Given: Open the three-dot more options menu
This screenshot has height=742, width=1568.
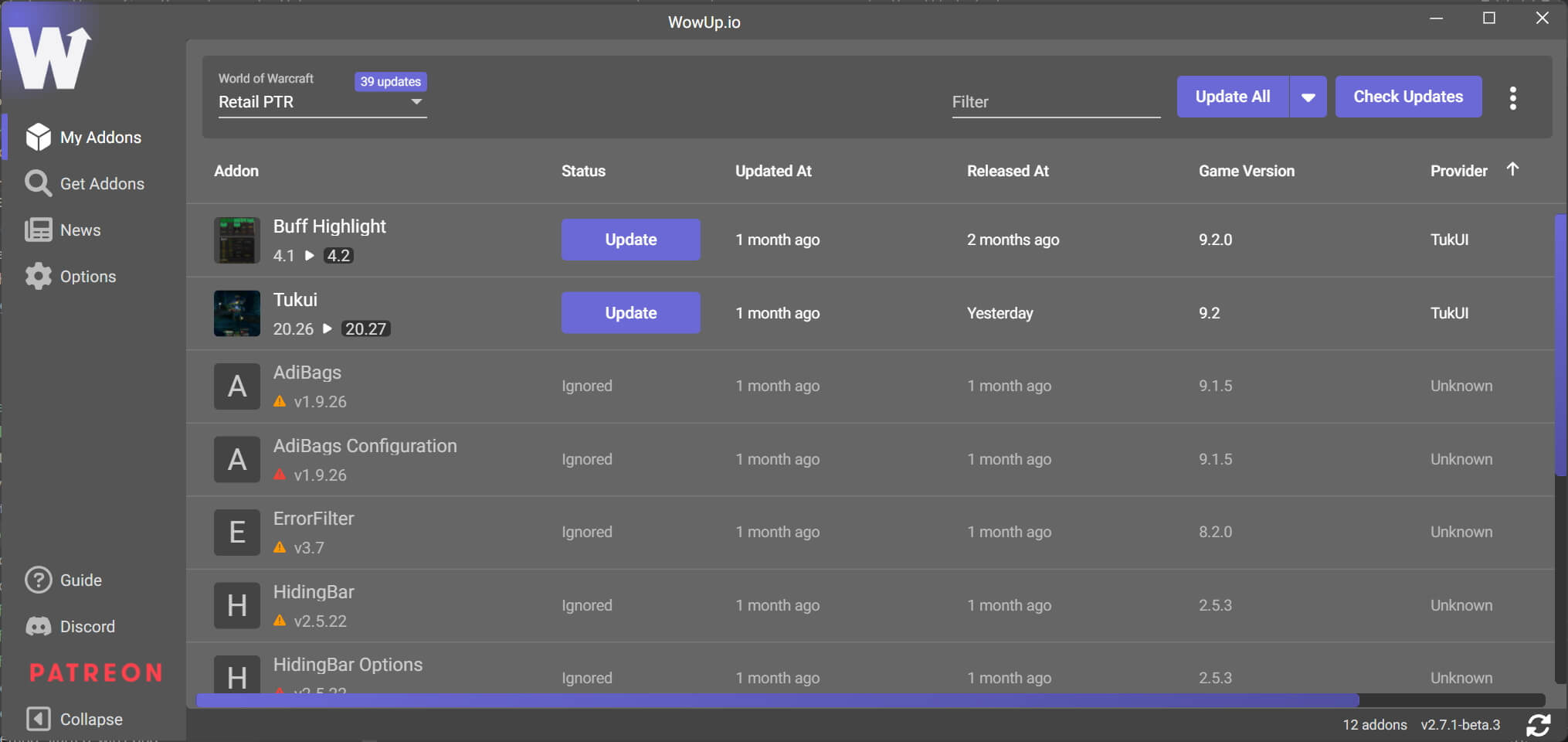Looking at the screenshot, I should pyautogui.click(x=1512, y=98).
